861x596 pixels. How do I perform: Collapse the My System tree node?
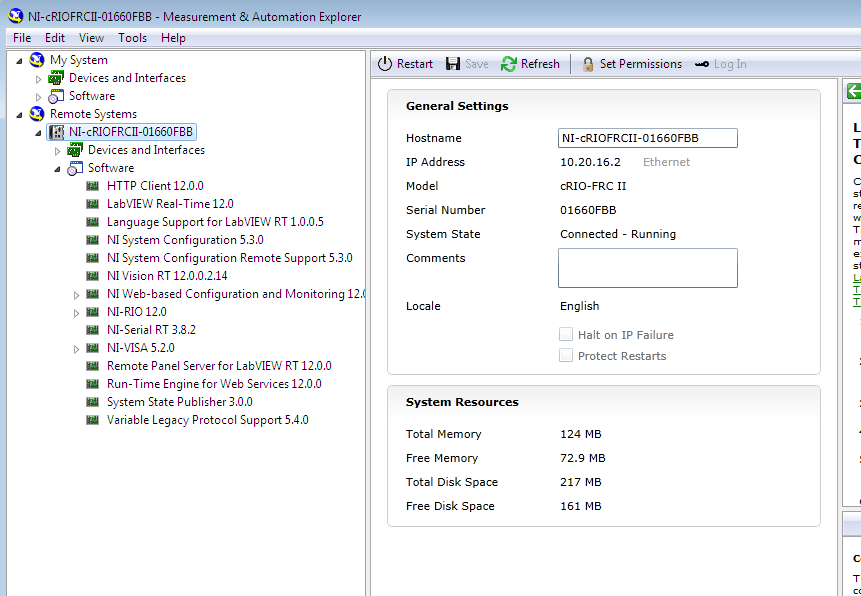click(20, 60)
